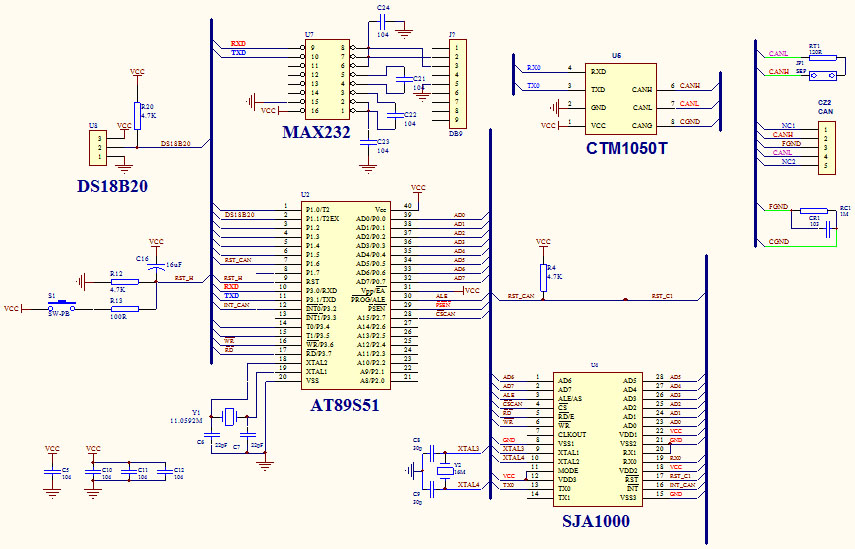Select the U3 three-pin header symbol
855x549 pixels.
98,147
